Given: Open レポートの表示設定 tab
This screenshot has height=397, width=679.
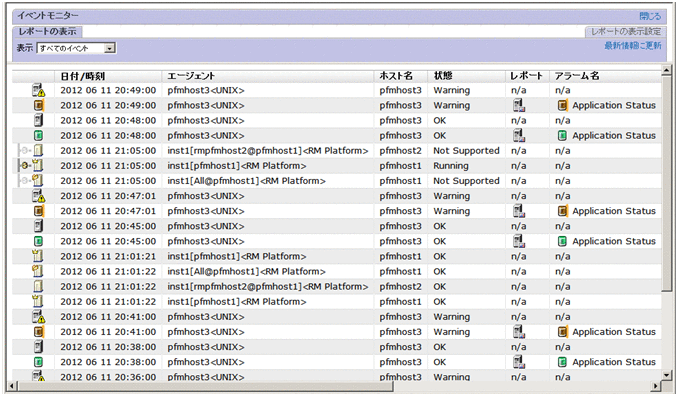Looking at the screenshot, I should (626, 32).
